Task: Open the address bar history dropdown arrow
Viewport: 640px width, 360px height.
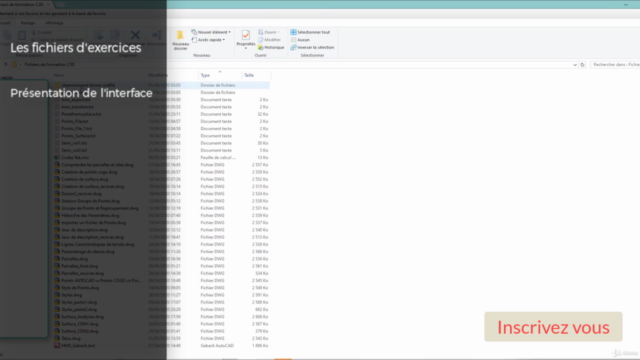Action: coord(575,65)
